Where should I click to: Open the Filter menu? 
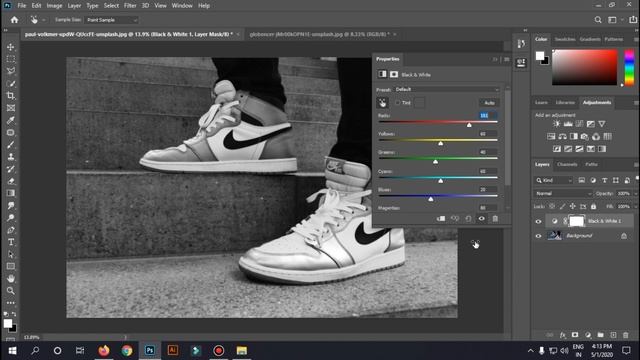click(x=130, y=6)
